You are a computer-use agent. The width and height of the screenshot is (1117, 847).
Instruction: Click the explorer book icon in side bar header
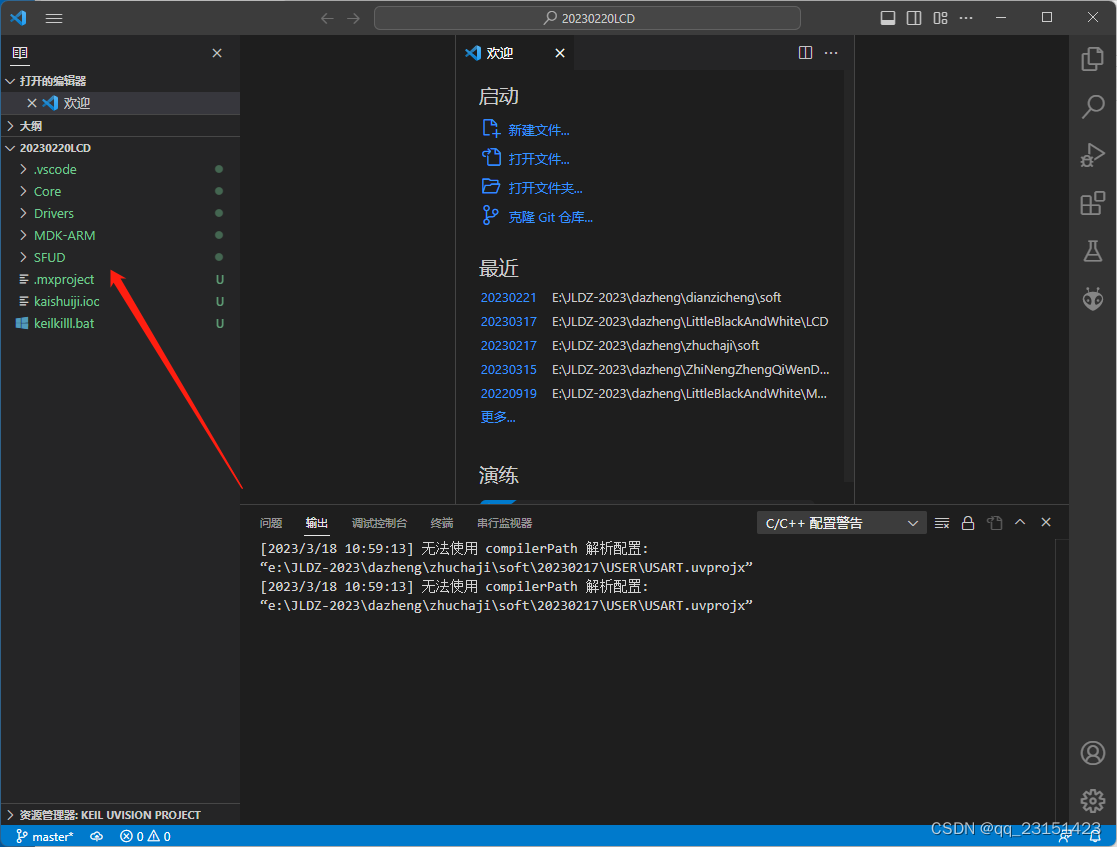(x=20, y=53)
